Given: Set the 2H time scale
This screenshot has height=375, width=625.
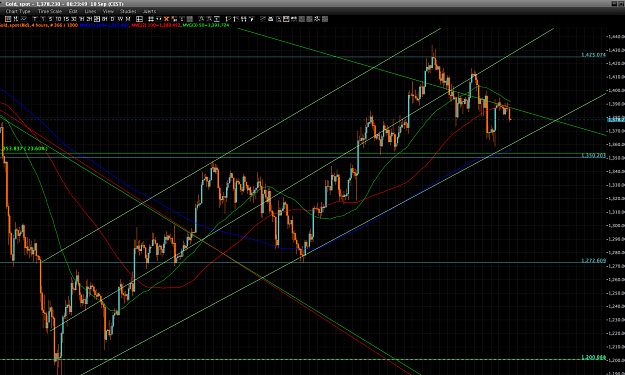Looking at the screenshot, I should click(89, 19).
